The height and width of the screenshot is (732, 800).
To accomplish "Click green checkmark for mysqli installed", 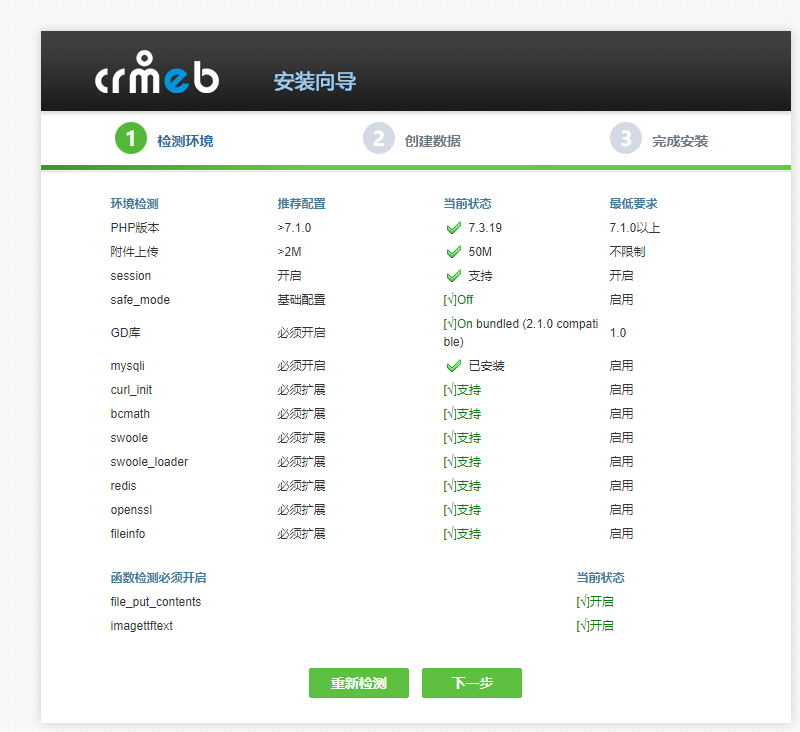I will (454, 366).
